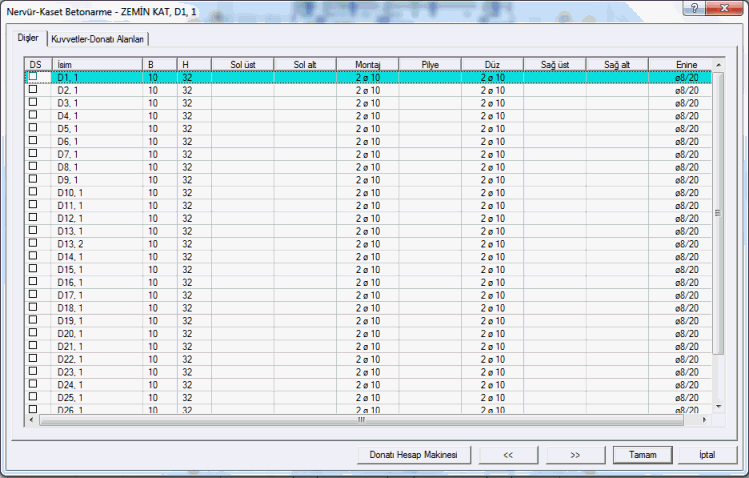The width and height of the screenshot is (749, 478).
Task: Open the help question mark button
Action: tap(694, 8)
